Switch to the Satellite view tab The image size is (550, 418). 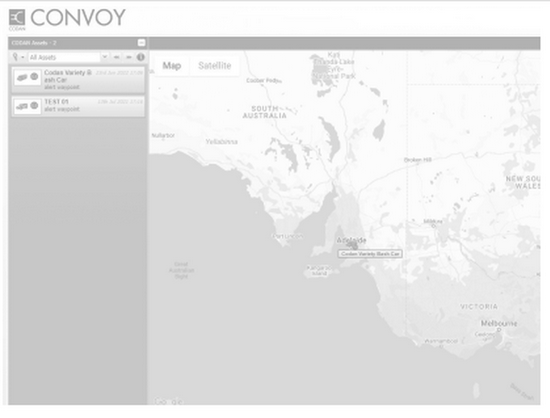(x=215, y=66)
